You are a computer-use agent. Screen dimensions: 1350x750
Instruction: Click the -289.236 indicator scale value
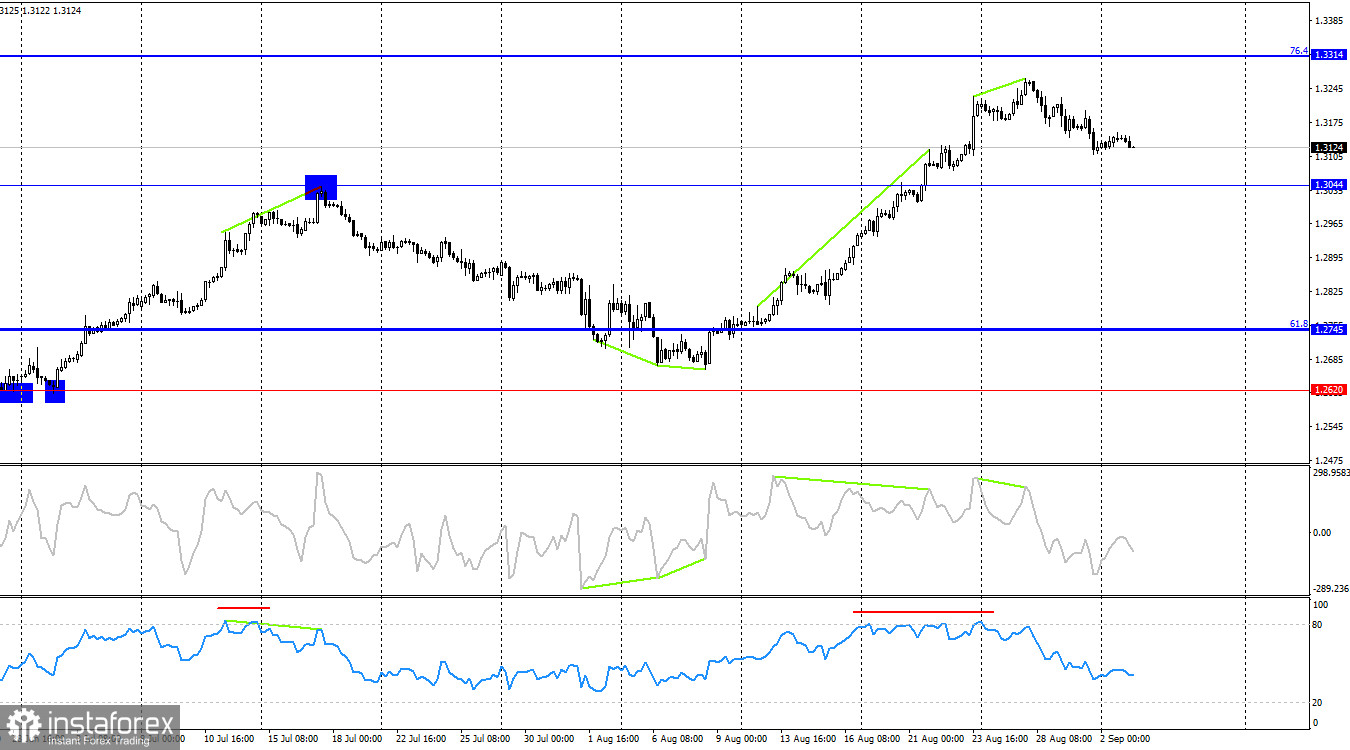pos(1330,589)
